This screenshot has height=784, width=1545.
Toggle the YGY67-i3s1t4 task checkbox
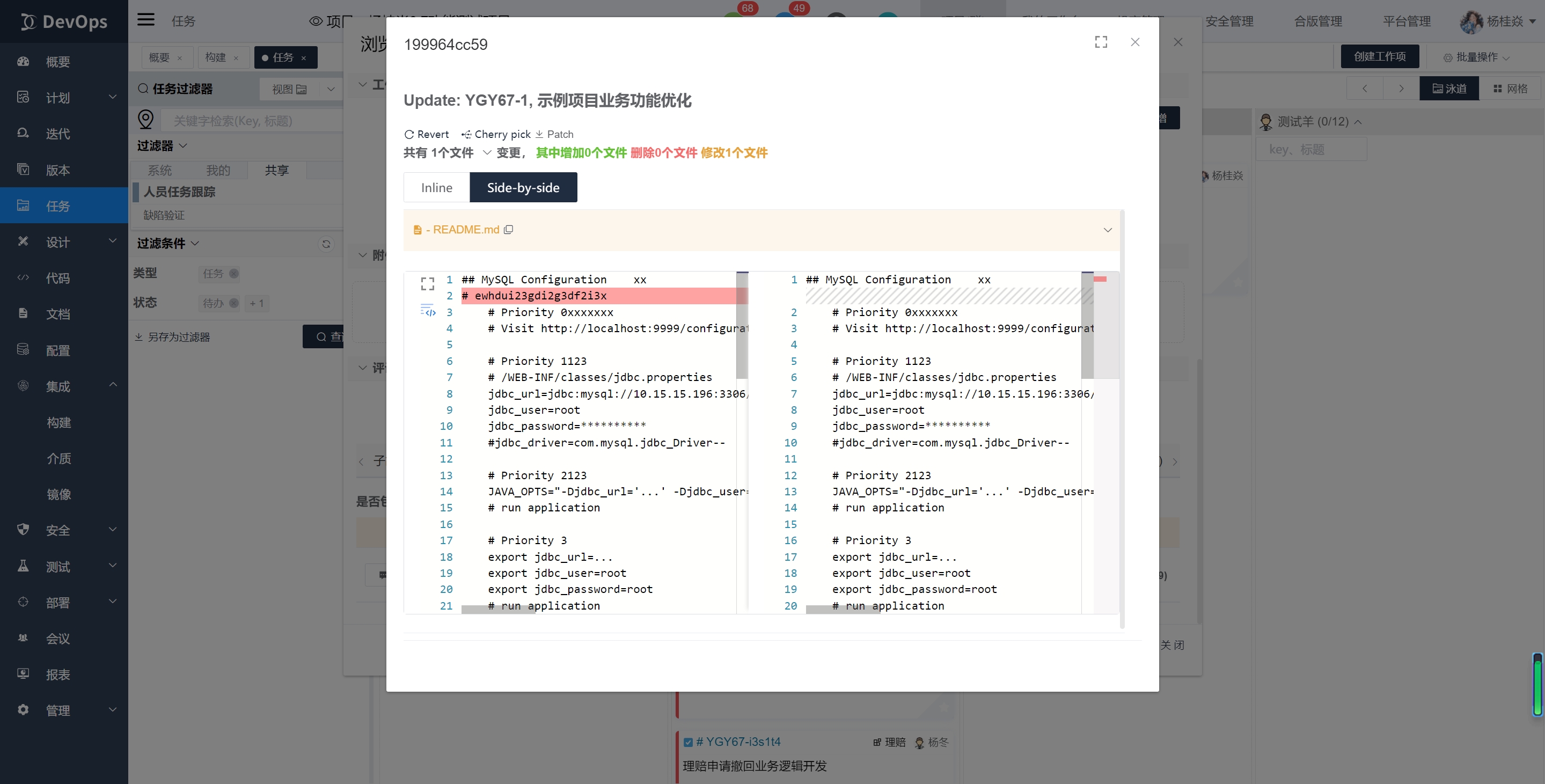[688, 742]
